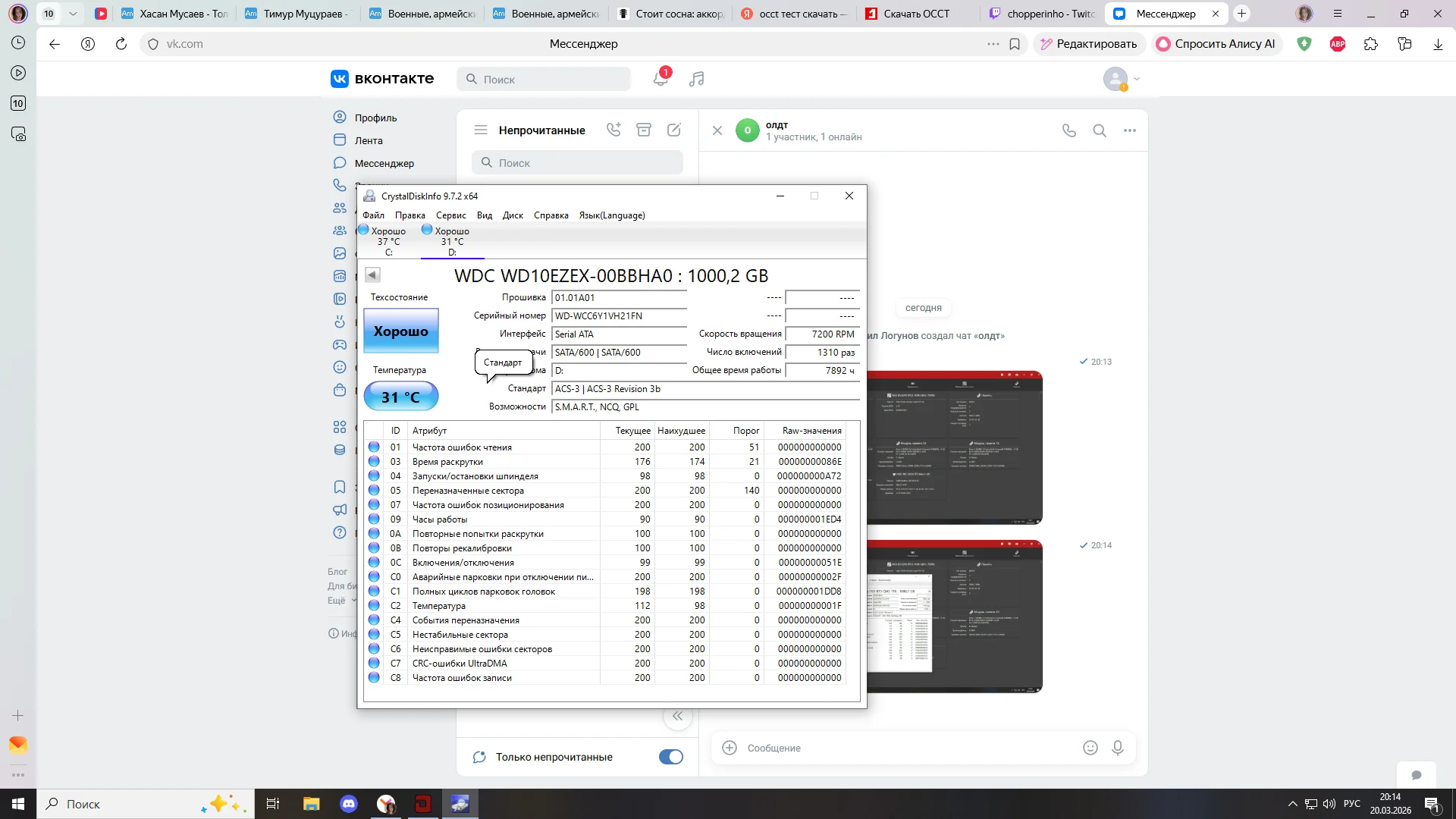Expand the browser tab group chevron
Viewport: 1456px width, 819px height.
coord(73,14)
